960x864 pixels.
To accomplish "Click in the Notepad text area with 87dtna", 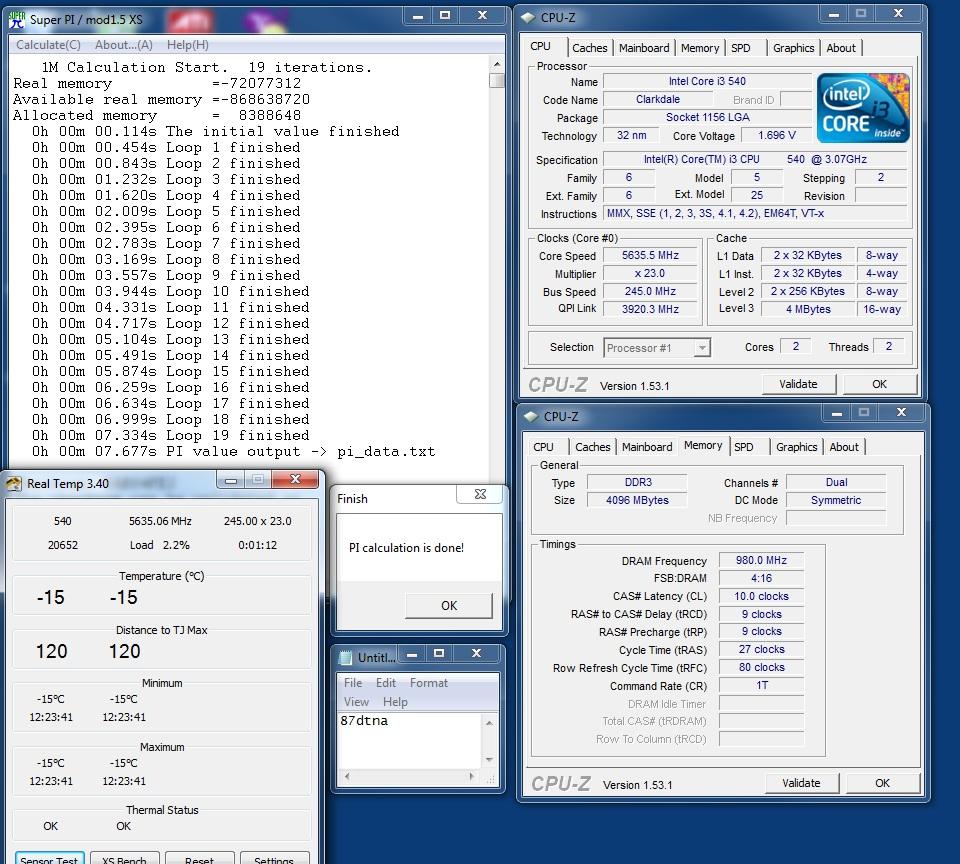I will click(410, 740).
